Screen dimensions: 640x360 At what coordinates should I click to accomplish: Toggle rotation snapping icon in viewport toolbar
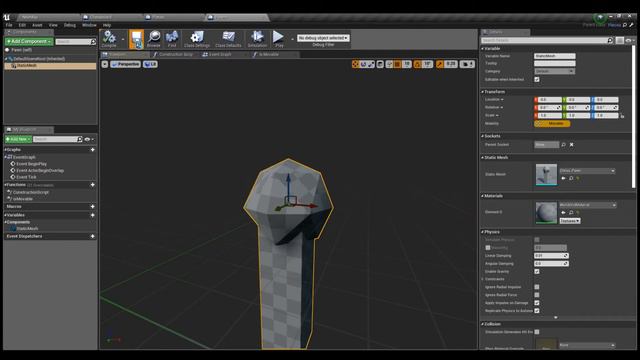coord(418,64)
